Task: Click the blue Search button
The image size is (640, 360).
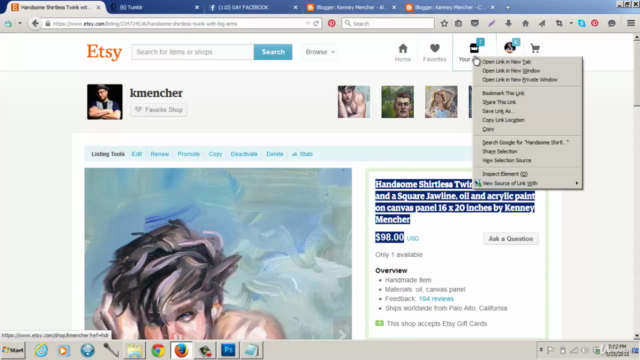Action: (x=273, y=52)
